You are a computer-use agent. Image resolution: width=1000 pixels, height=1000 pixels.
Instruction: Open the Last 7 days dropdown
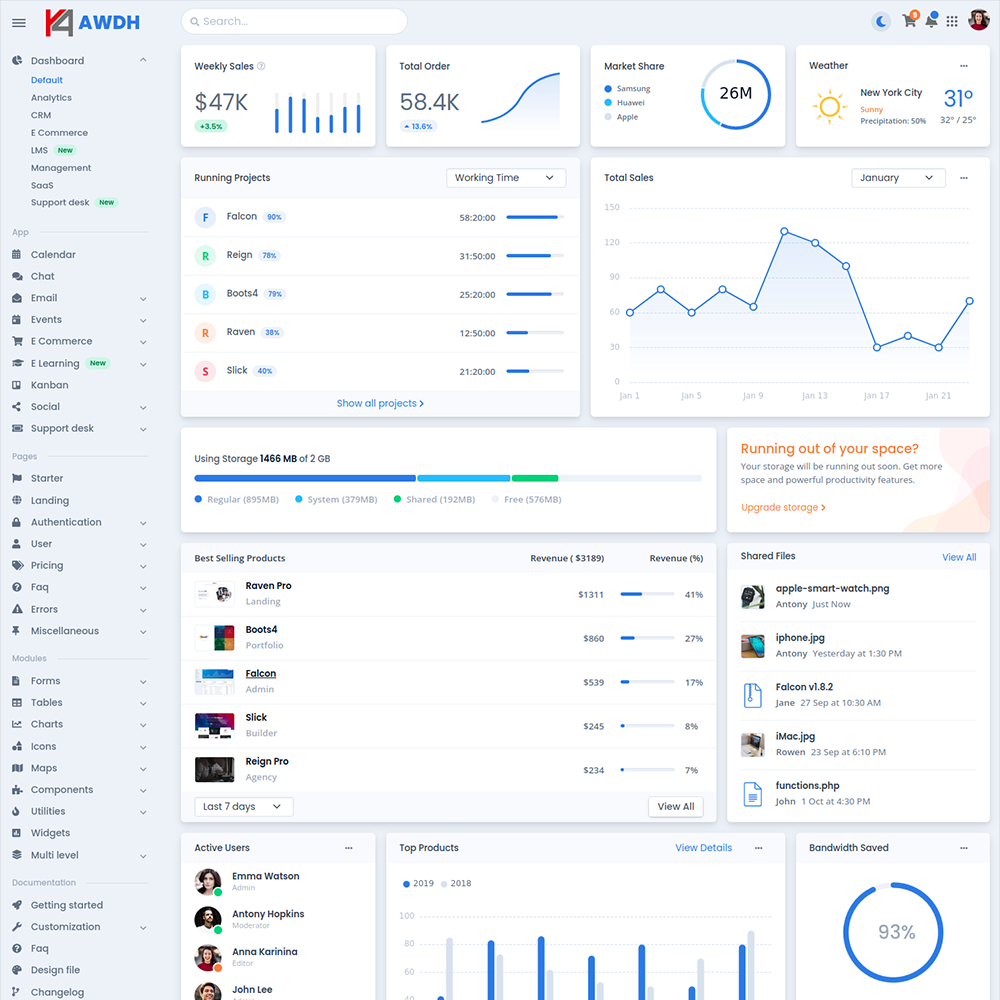[x=243, y=807]
